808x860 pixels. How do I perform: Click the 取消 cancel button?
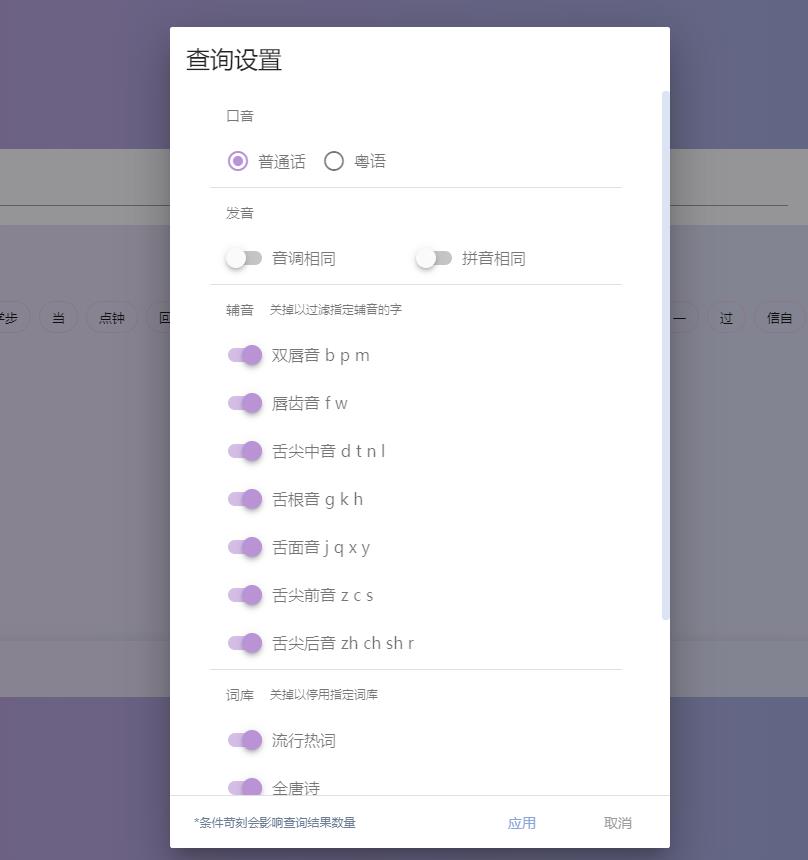click(x=617, y=822)
